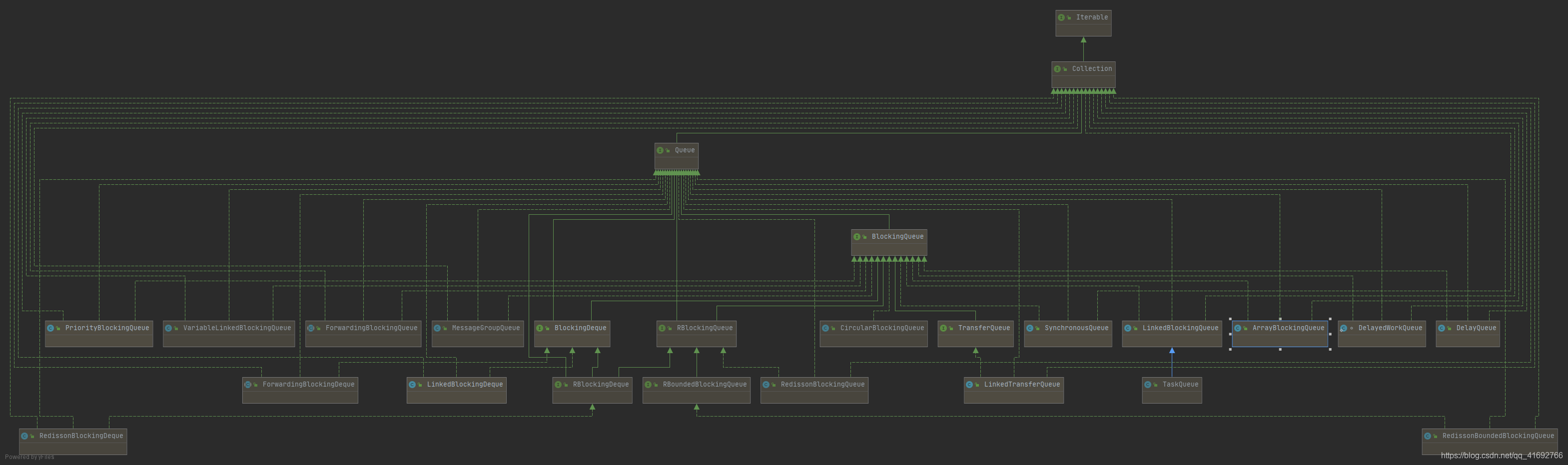This screenshot has width=1568, height=465.
Task: Click the TaskQueue class icon
Action: coord(1147,385)
